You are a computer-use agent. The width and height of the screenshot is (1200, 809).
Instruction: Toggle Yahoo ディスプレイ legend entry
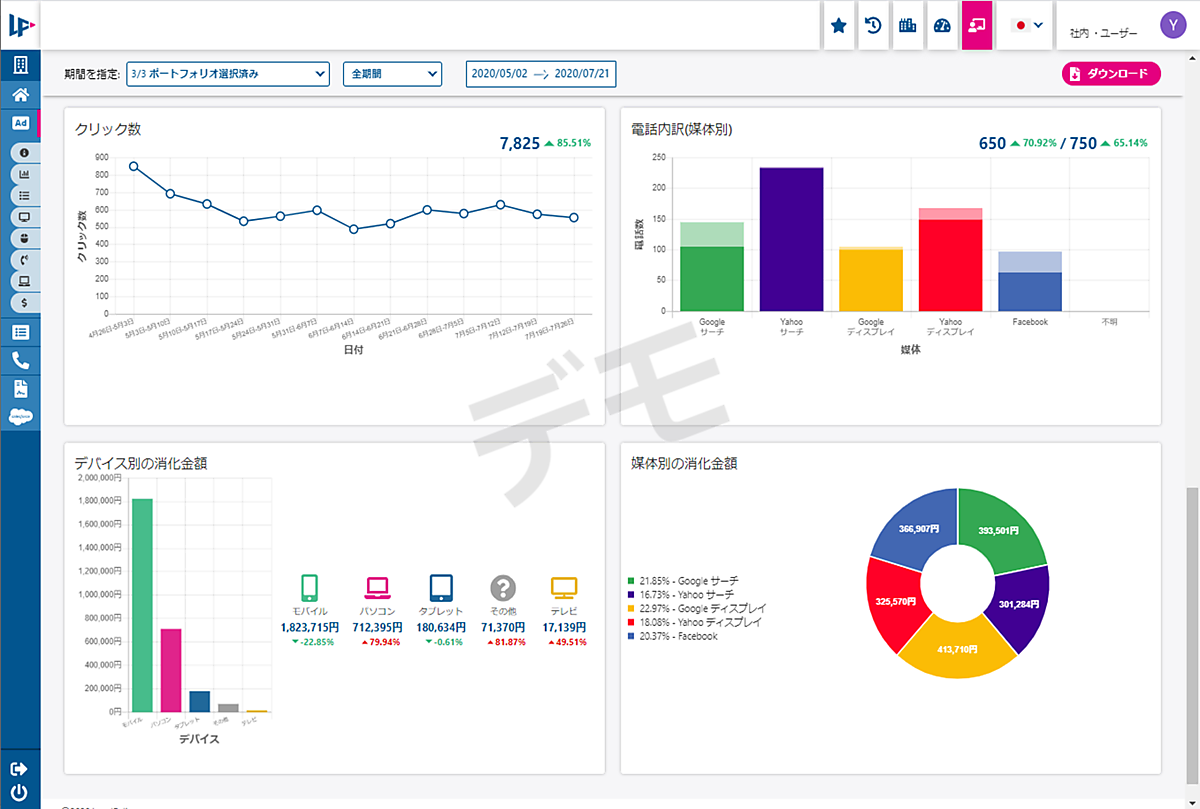tap(693, 623)
